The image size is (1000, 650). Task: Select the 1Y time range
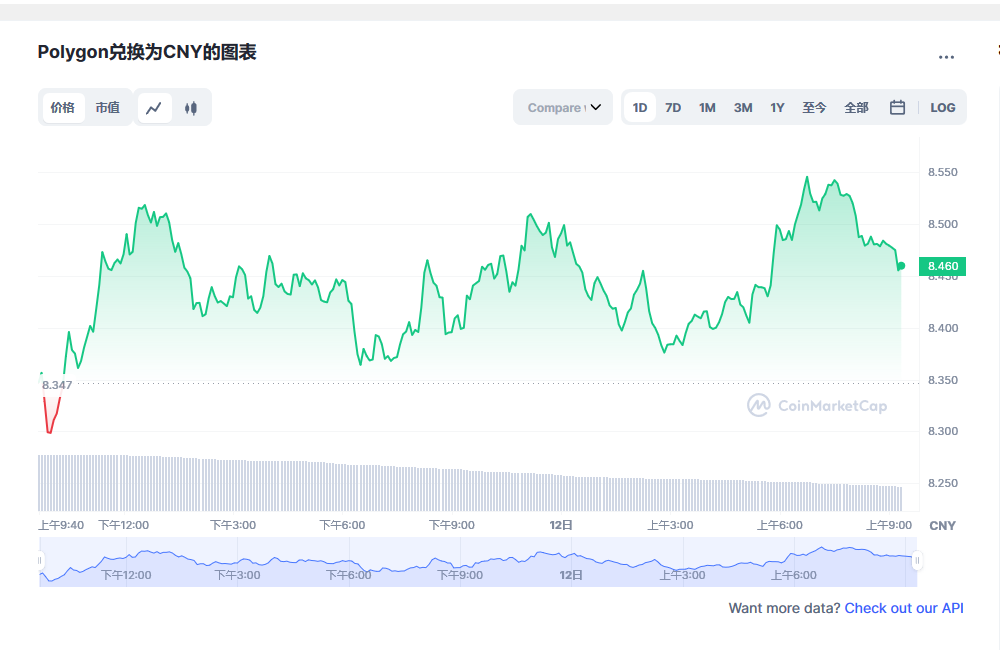[x=777, y=108]
